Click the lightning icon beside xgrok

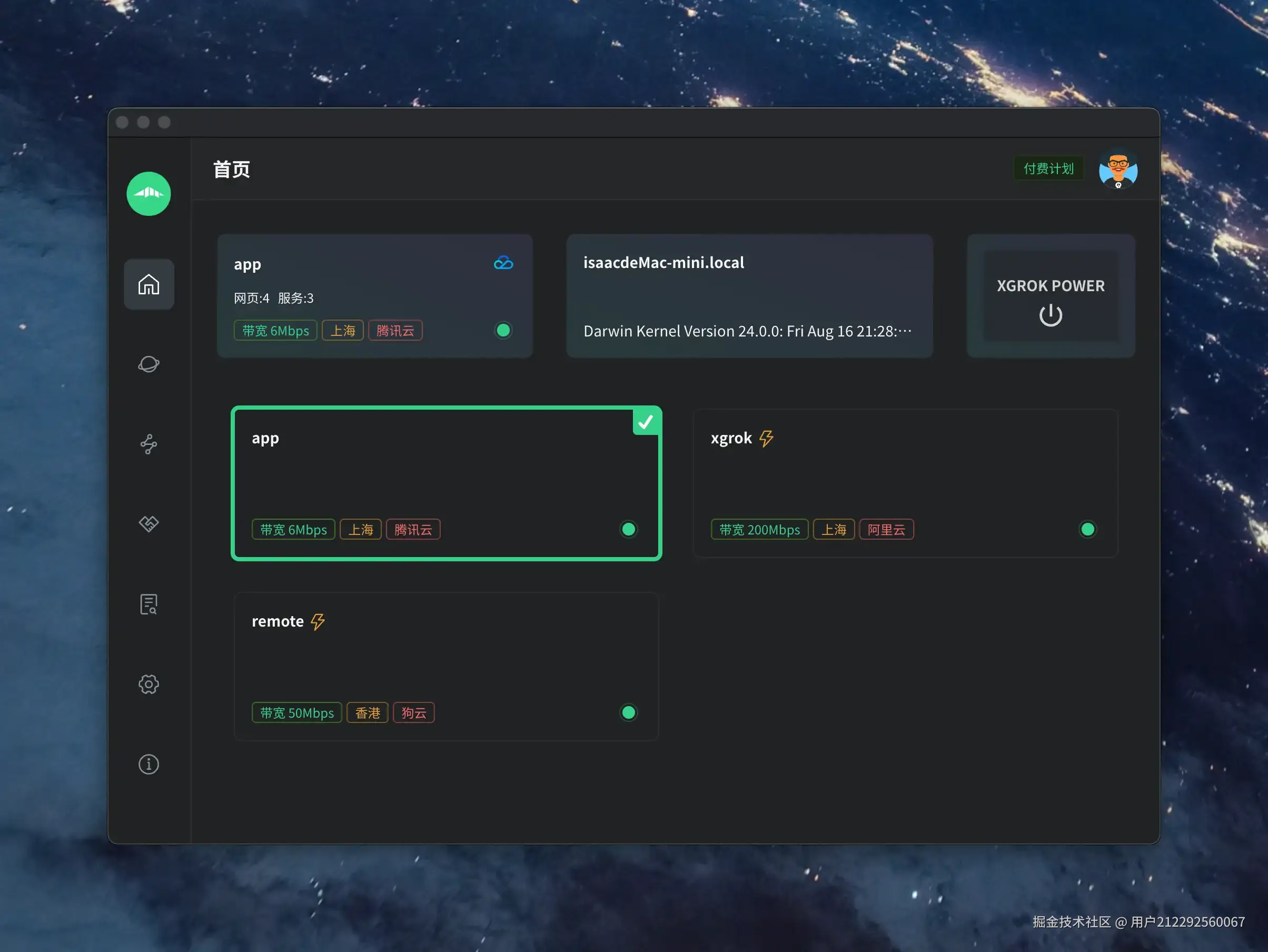pos(766,439)
